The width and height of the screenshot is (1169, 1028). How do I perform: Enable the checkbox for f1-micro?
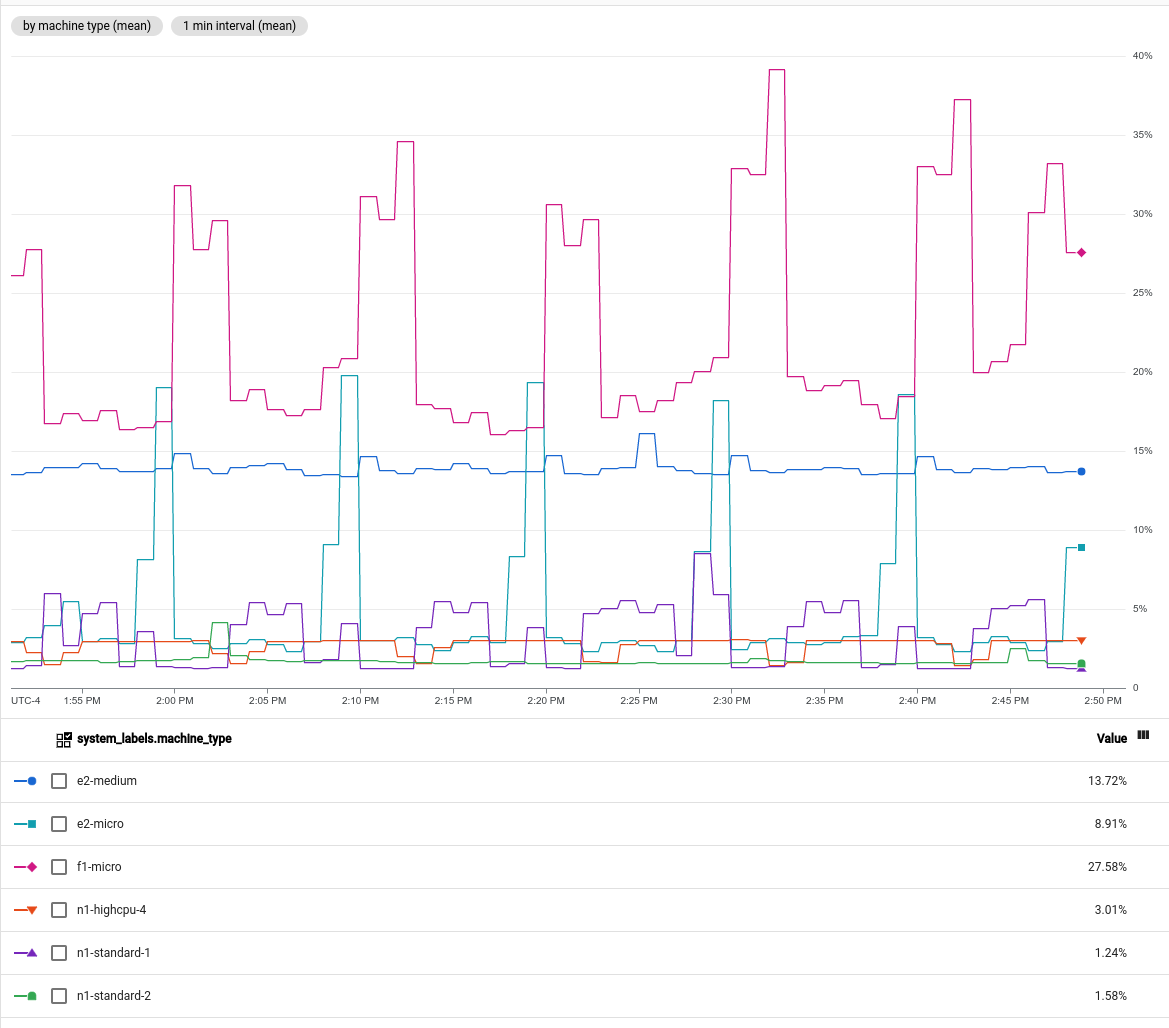(x=58, y=866)
